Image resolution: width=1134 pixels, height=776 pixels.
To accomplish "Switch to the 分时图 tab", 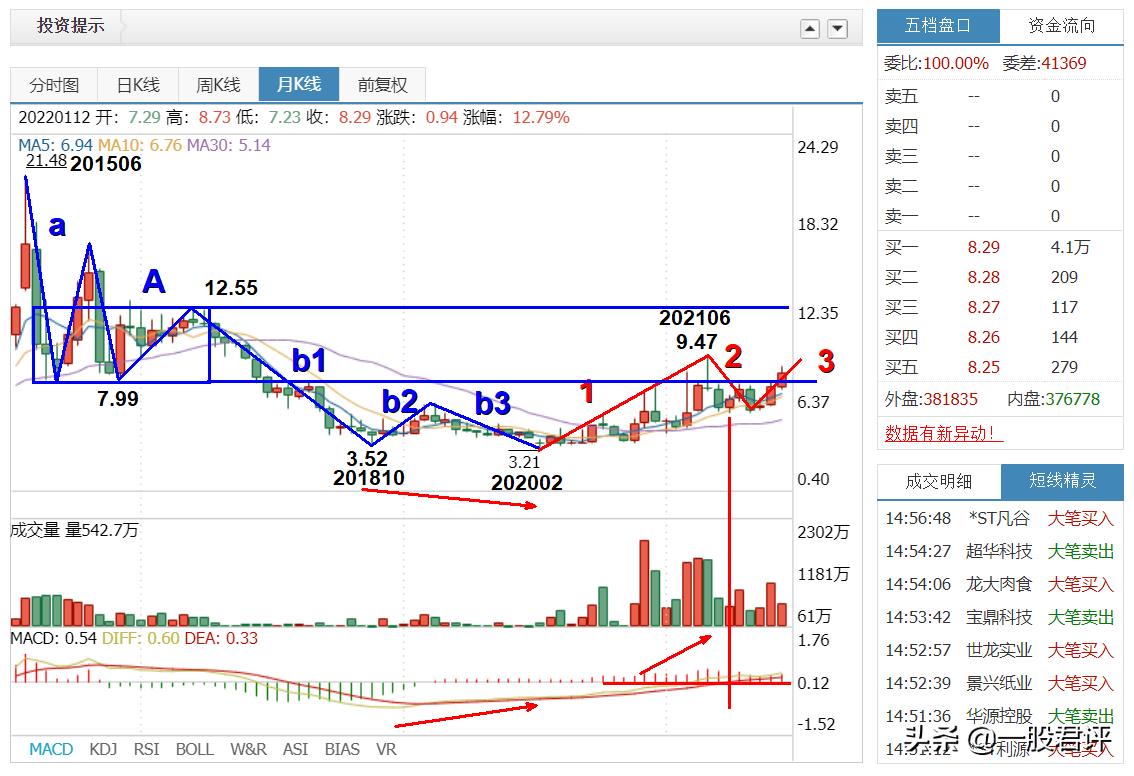I will tap(54, 85).
